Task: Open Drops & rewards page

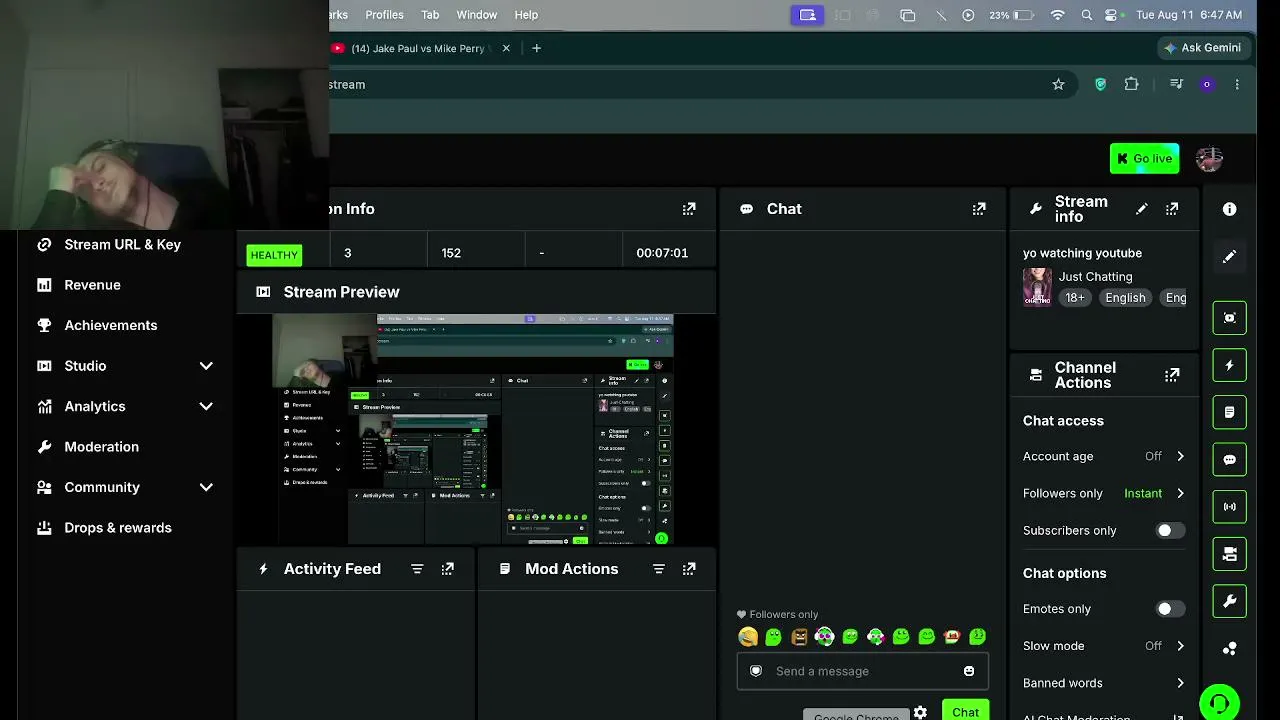Action: (x=117, y=528)
